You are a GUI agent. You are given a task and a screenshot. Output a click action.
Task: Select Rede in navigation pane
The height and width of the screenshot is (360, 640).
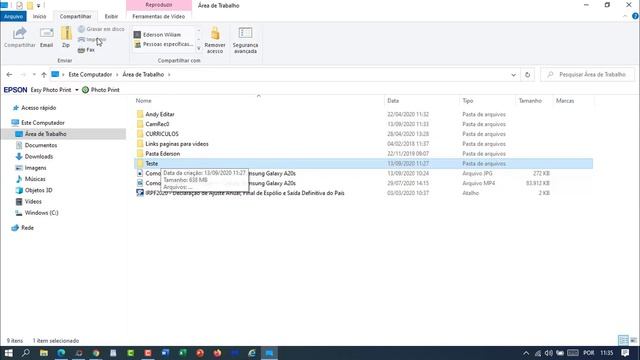27,228
